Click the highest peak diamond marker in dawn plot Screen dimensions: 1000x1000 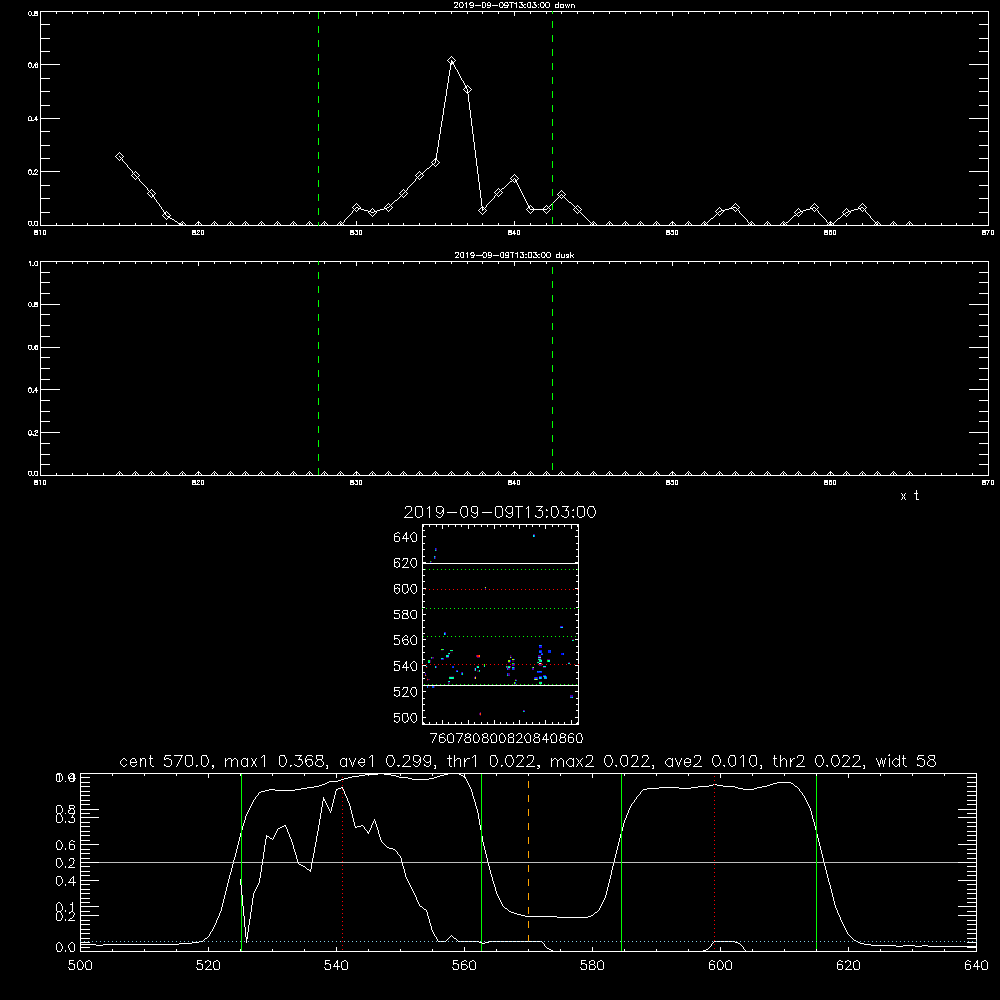tap(452, 61)
